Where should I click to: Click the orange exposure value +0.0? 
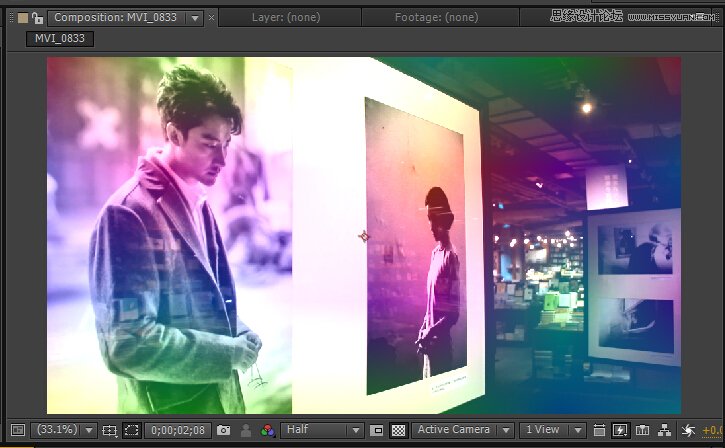(713, 430)
